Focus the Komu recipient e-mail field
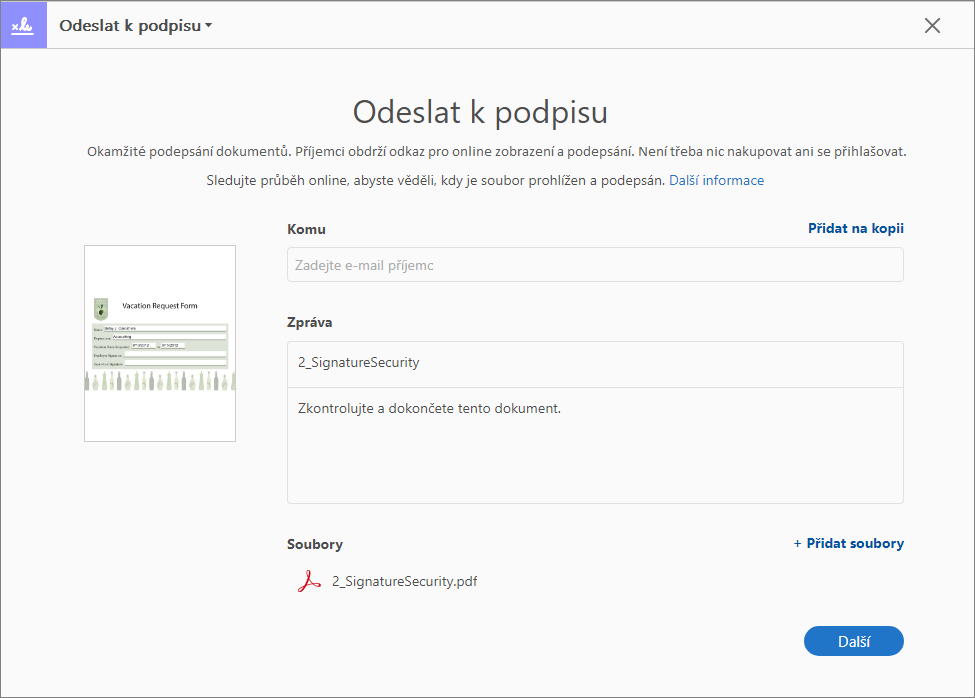This screenshot has height=698, width=975. tap(595, 265)
